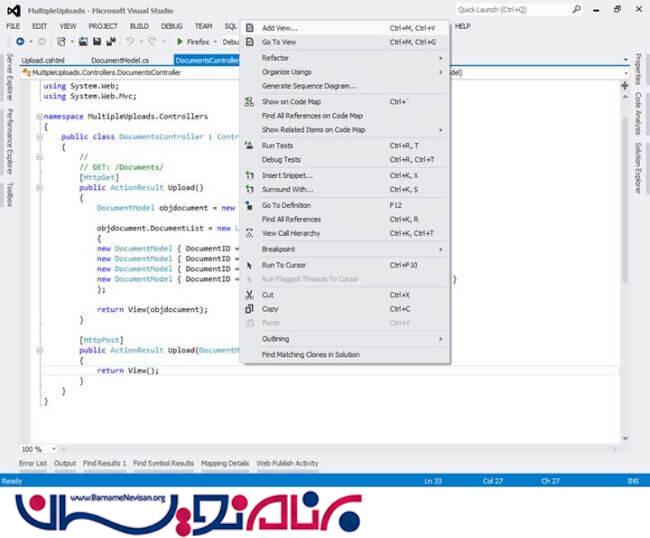Collapse the namespace MultipleUploads.Controllers code block

pyautogui.click(x=38, y=117)
